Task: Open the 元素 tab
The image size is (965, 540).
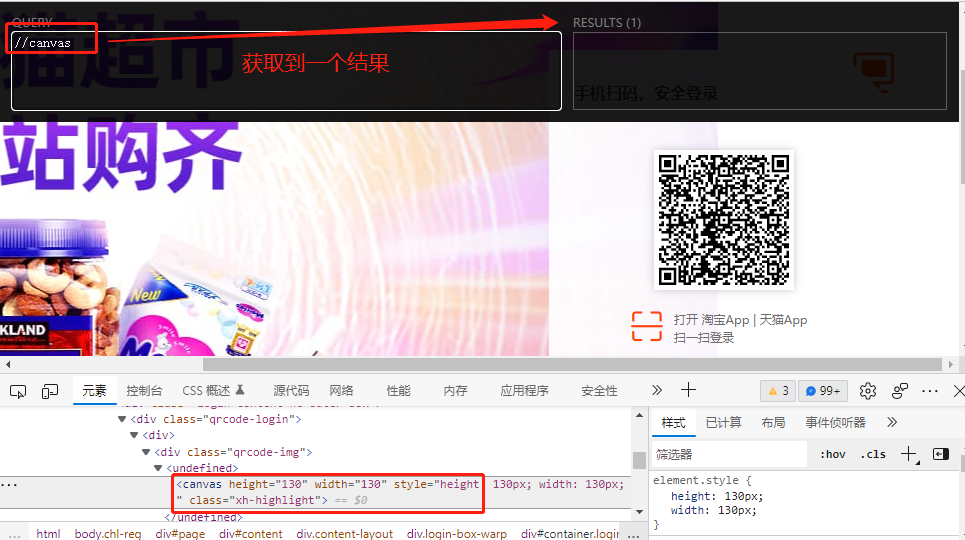Action: pyautogui.click(x=94, y=391)
